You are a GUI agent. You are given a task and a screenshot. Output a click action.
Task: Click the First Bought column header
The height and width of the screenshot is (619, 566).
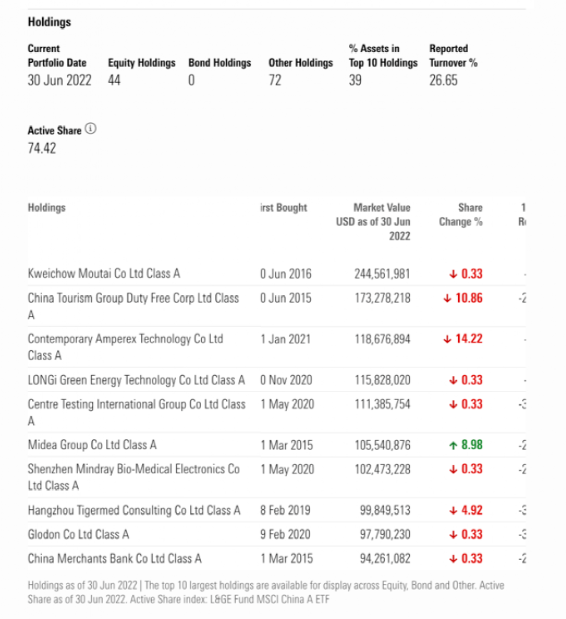tap(283, 208)
